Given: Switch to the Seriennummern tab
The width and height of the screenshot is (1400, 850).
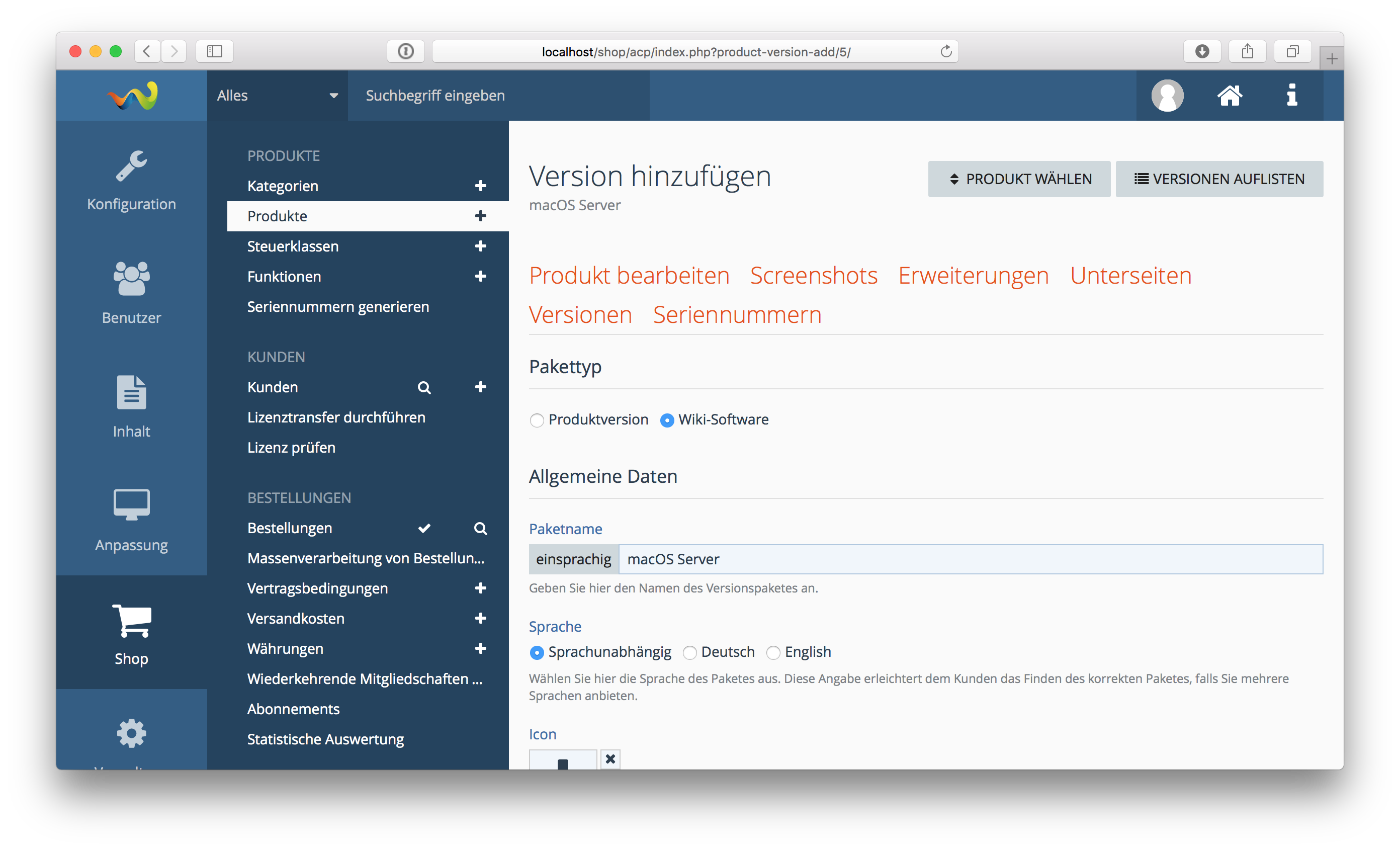Looking at the screenshot, I should (737, 315).
